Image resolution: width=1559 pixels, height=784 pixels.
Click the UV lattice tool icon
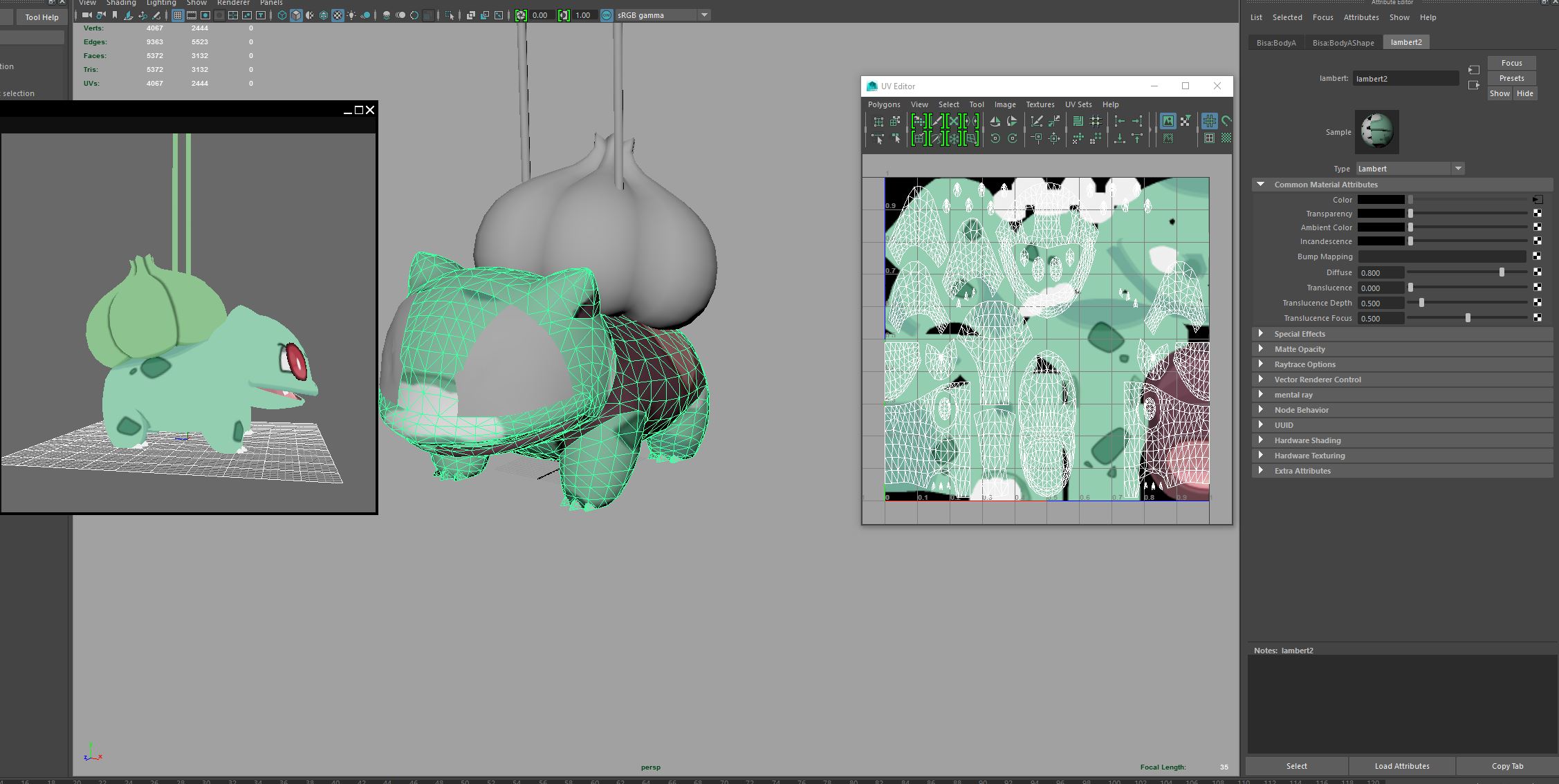(878, 121)
